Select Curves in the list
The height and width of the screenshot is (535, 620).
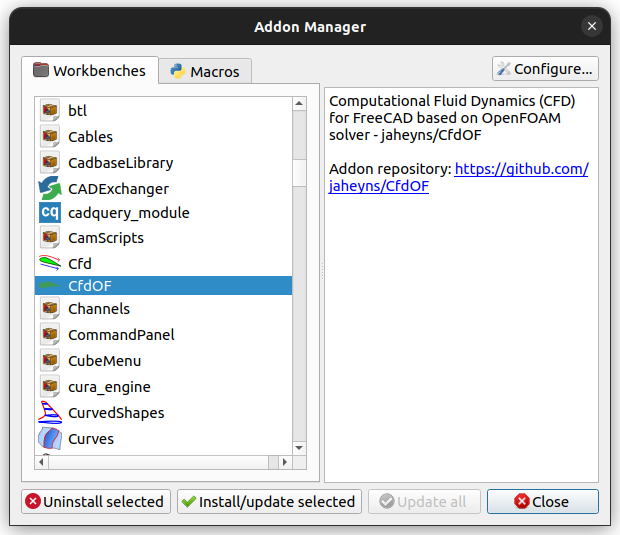(x=163, y=439)
